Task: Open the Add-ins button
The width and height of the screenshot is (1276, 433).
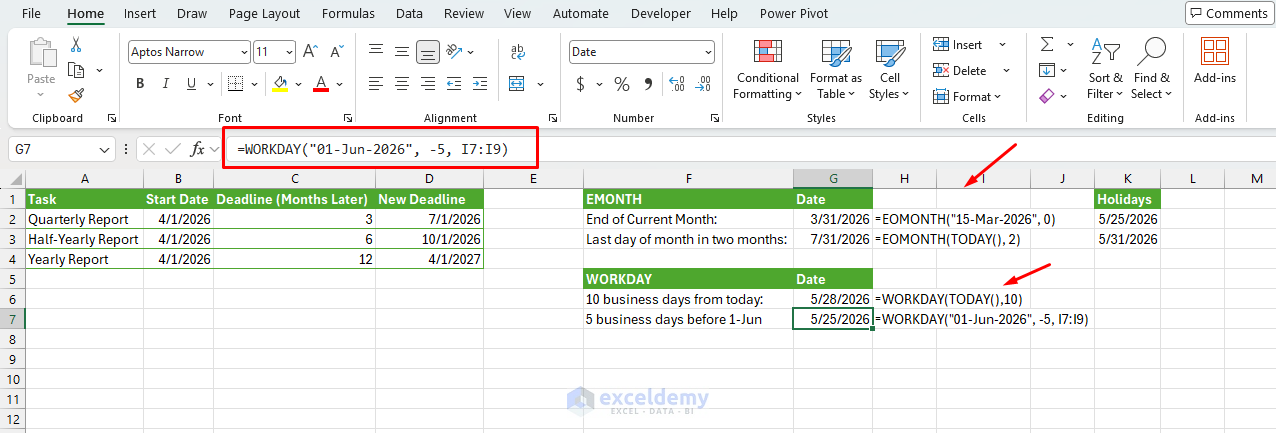Action: [x=1215, y=61]
